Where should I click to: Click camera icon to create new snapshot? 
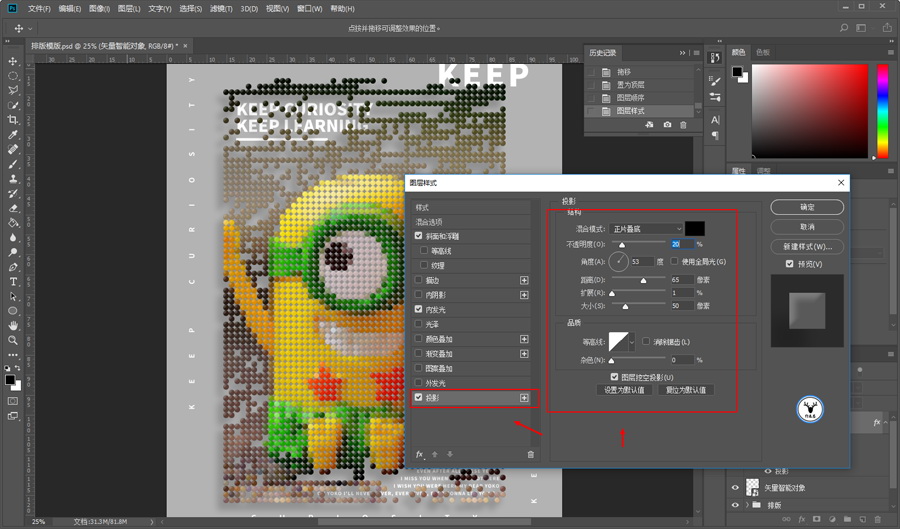tap(667, 125)
